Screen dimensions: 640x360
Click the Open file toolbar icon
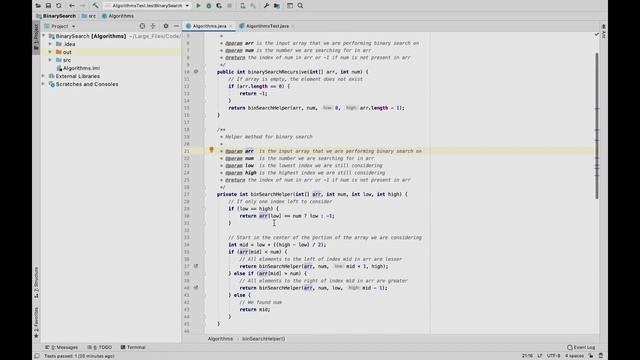pos(38,6)
